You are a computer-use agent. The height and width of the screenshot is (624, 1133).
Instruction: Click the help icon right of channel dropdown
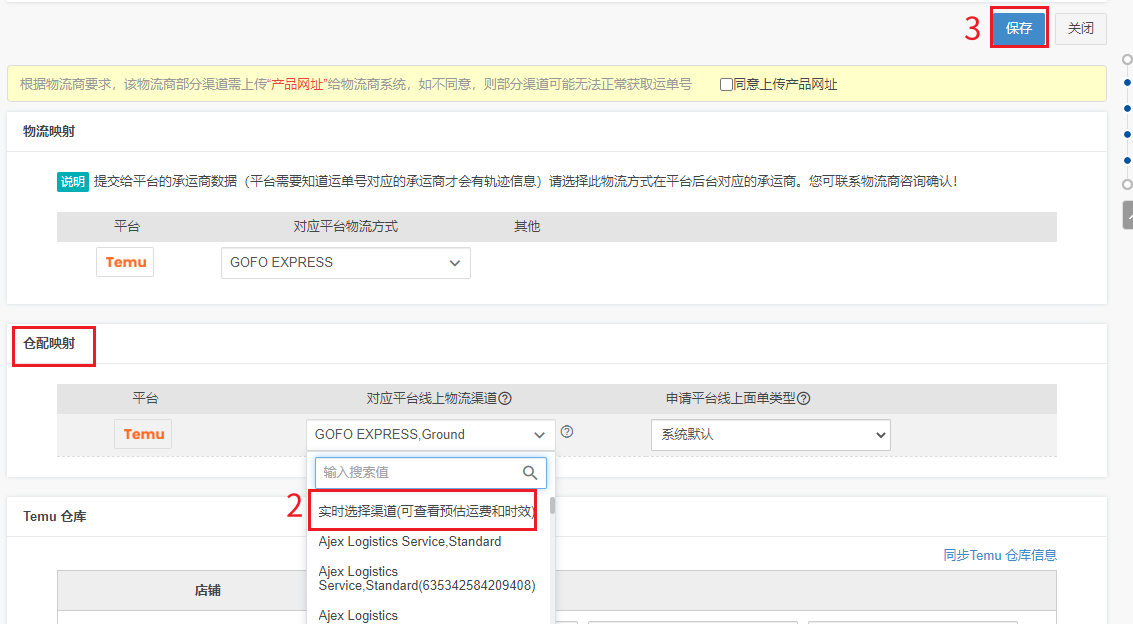[x=567, y=432]
